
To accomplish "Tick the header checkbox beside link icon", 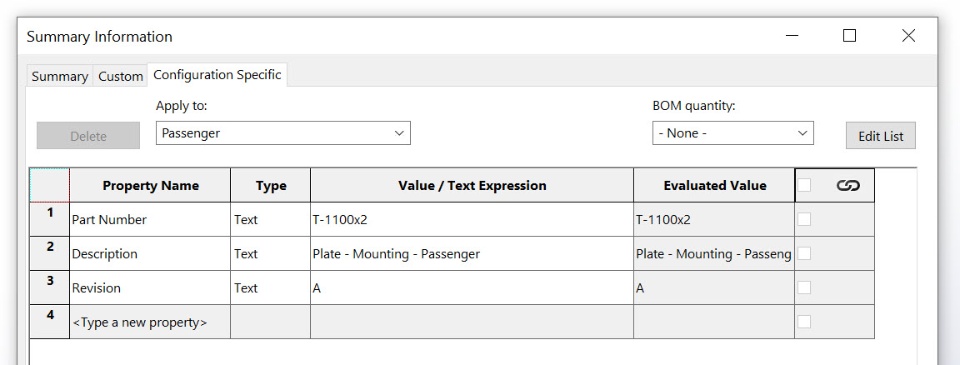I will click(x=804, y=185).
